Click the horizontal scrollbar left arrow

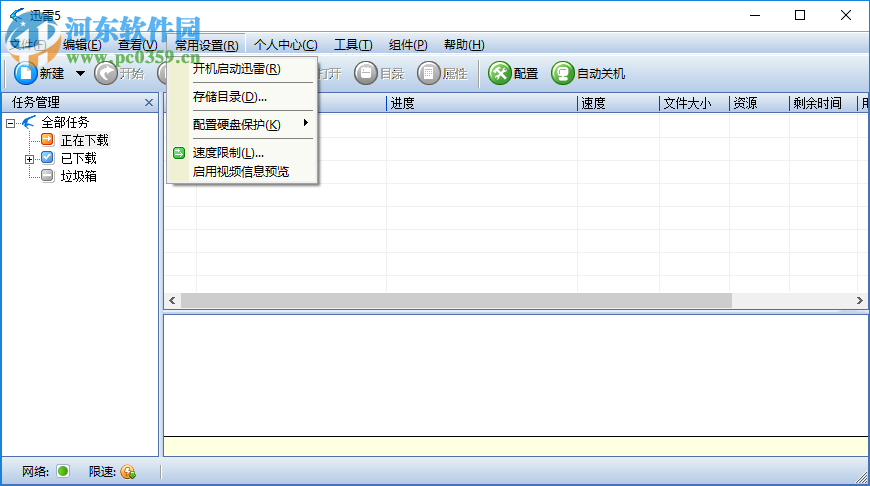[x=172, y=300]
